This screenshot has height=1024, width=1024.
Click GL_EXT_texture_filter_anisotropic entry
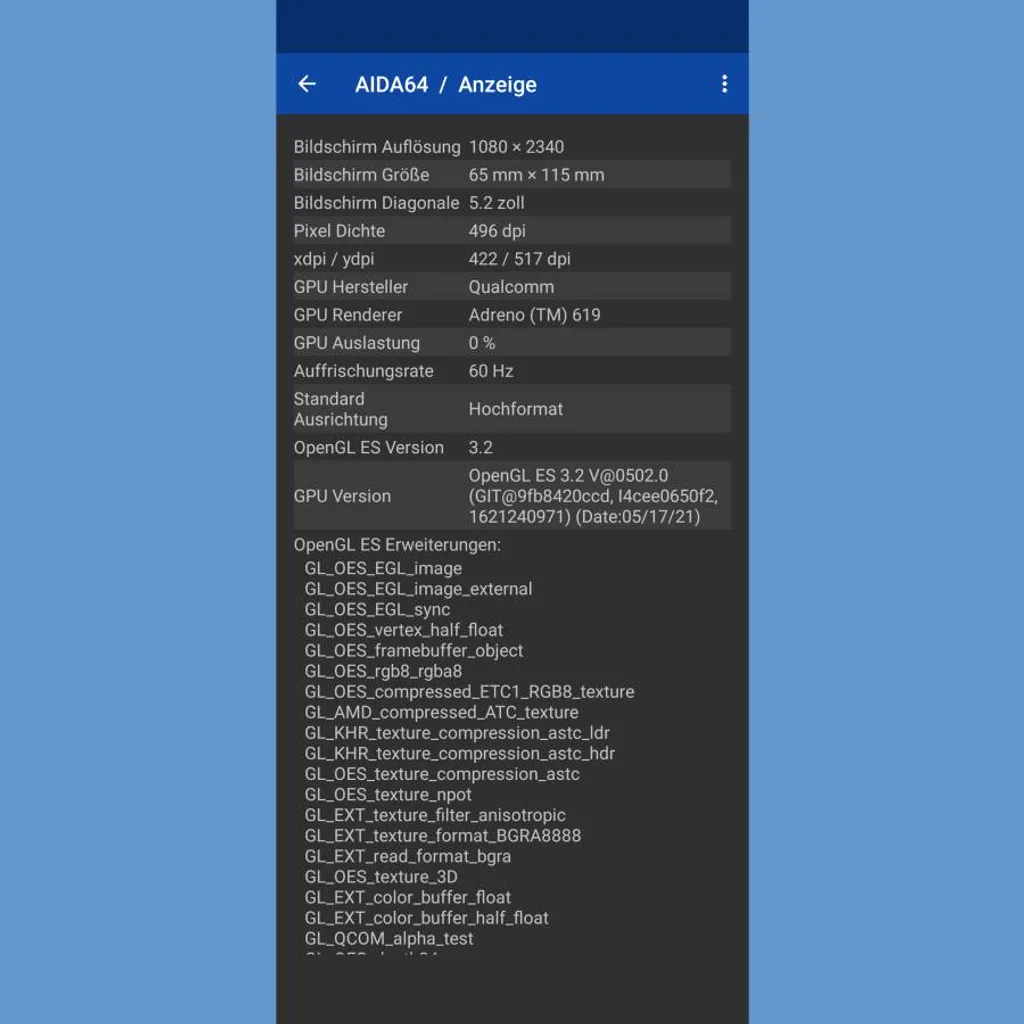pyautogui.click(x=435, y=816)
